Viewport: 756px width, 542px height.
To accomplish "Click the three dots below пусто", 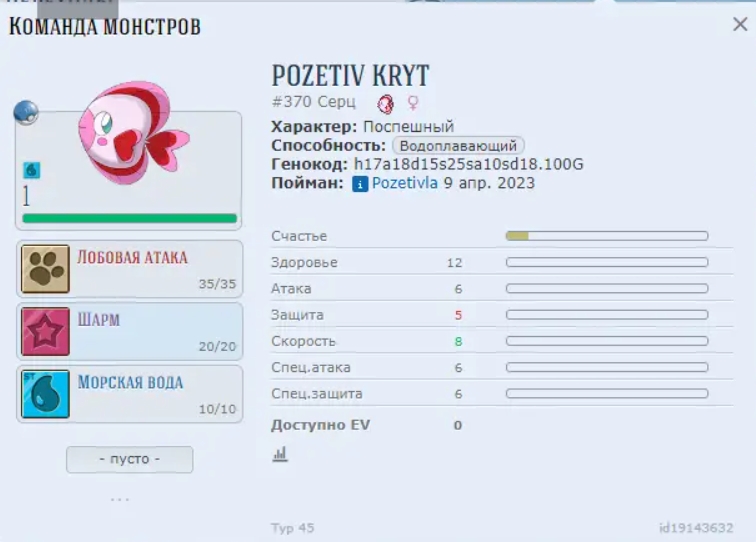I will tap(120, 500).
